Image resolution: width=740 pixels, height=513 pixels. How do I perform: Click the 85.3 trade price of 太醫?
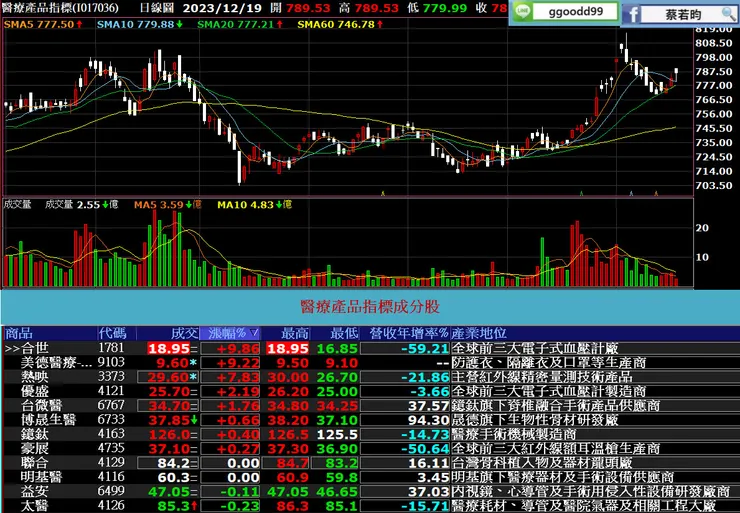tap(173, 506)
